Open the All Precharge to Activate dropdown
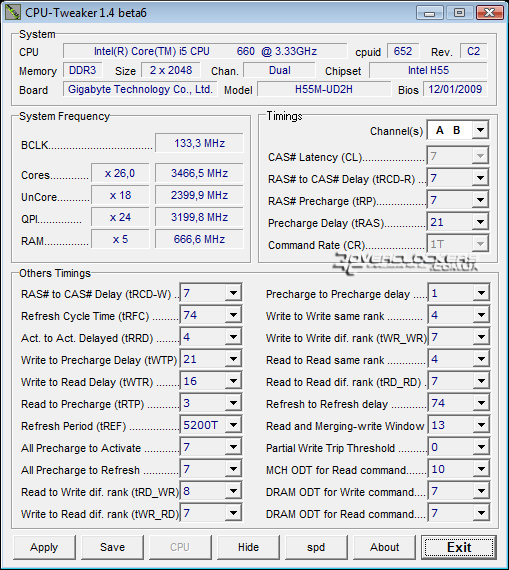509x570 pixels. tap(233, 447)
